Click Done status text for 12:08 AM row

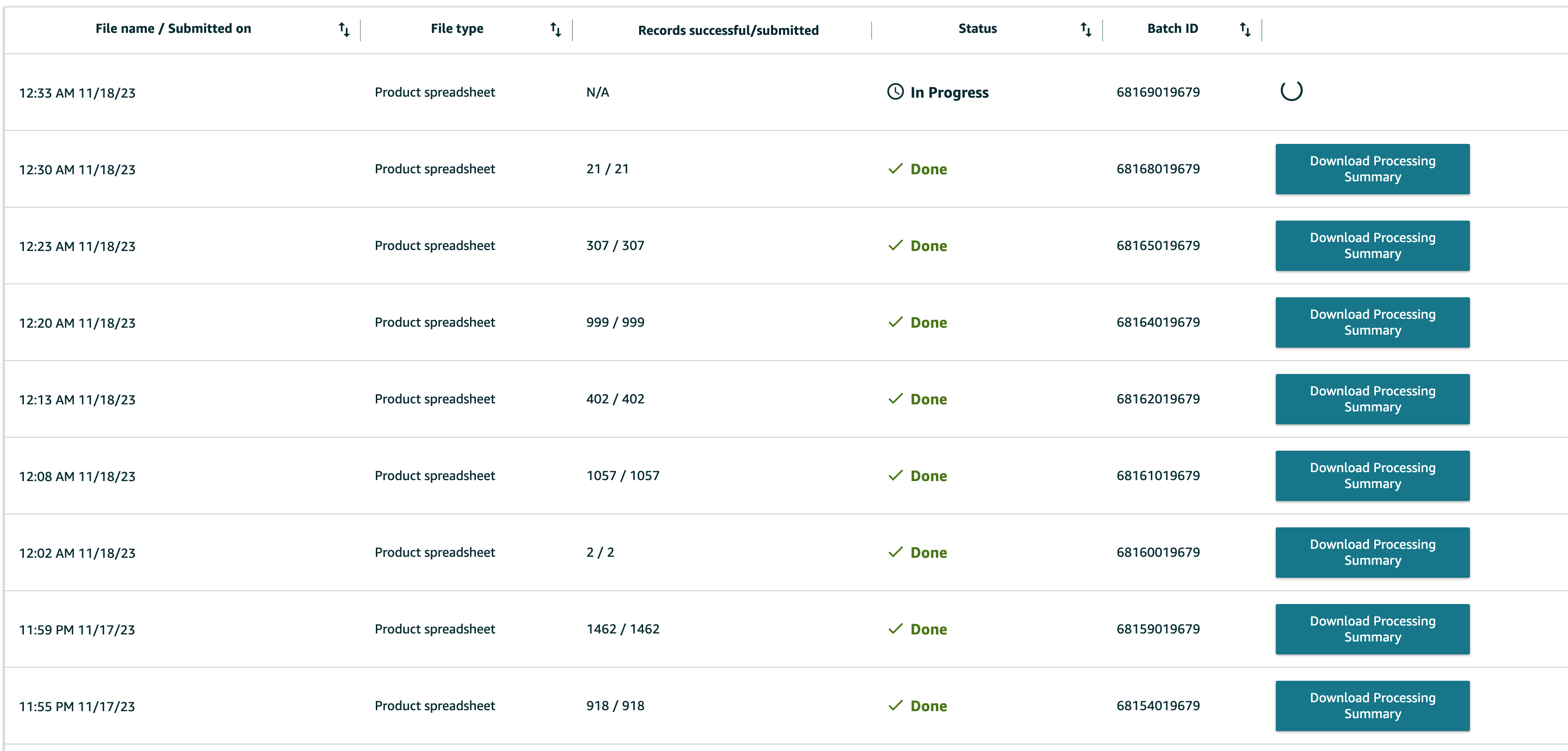928,476
